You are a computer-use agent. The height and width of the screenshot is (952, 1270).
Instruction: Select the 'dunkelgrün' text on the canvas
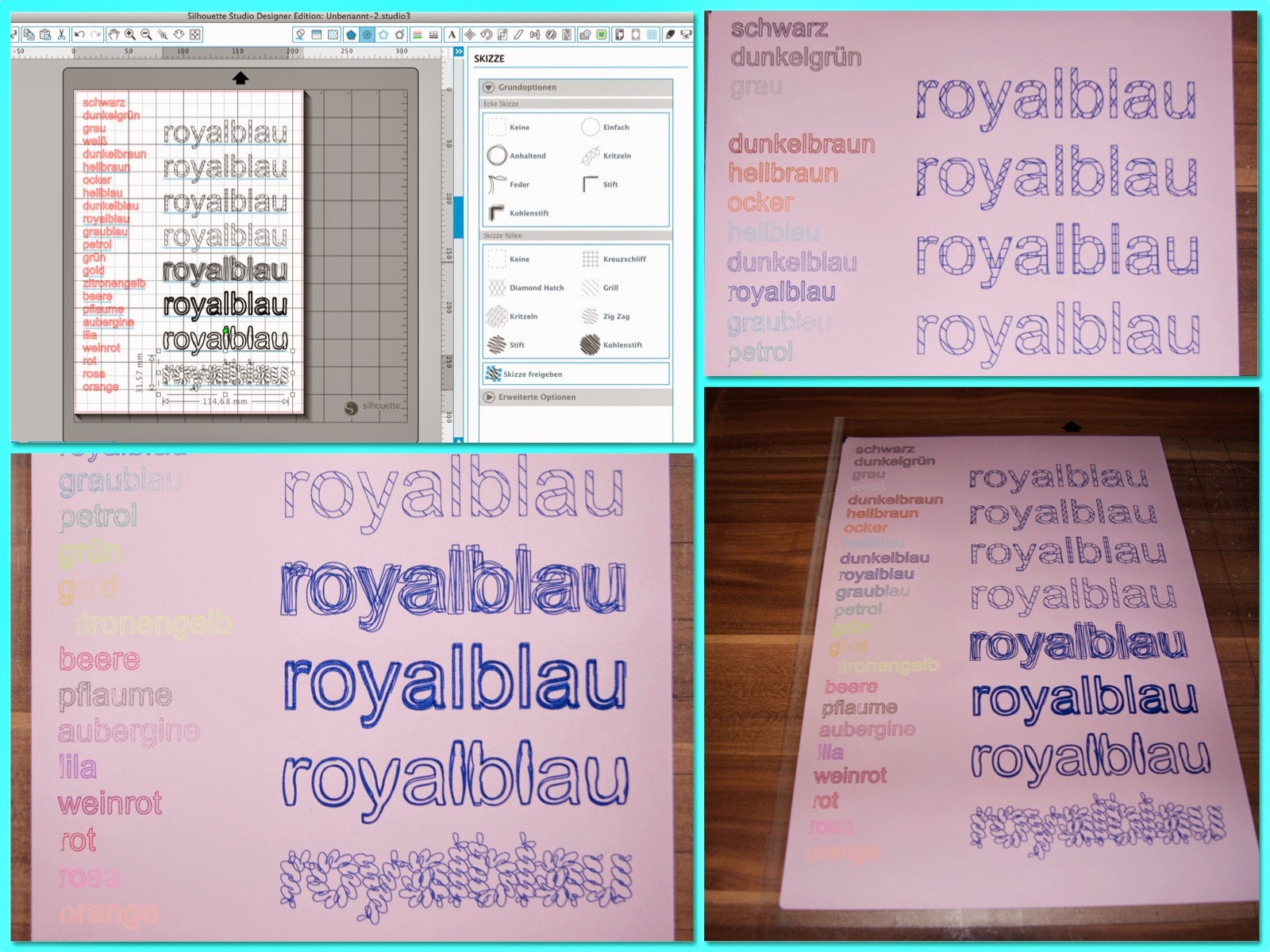111,115
